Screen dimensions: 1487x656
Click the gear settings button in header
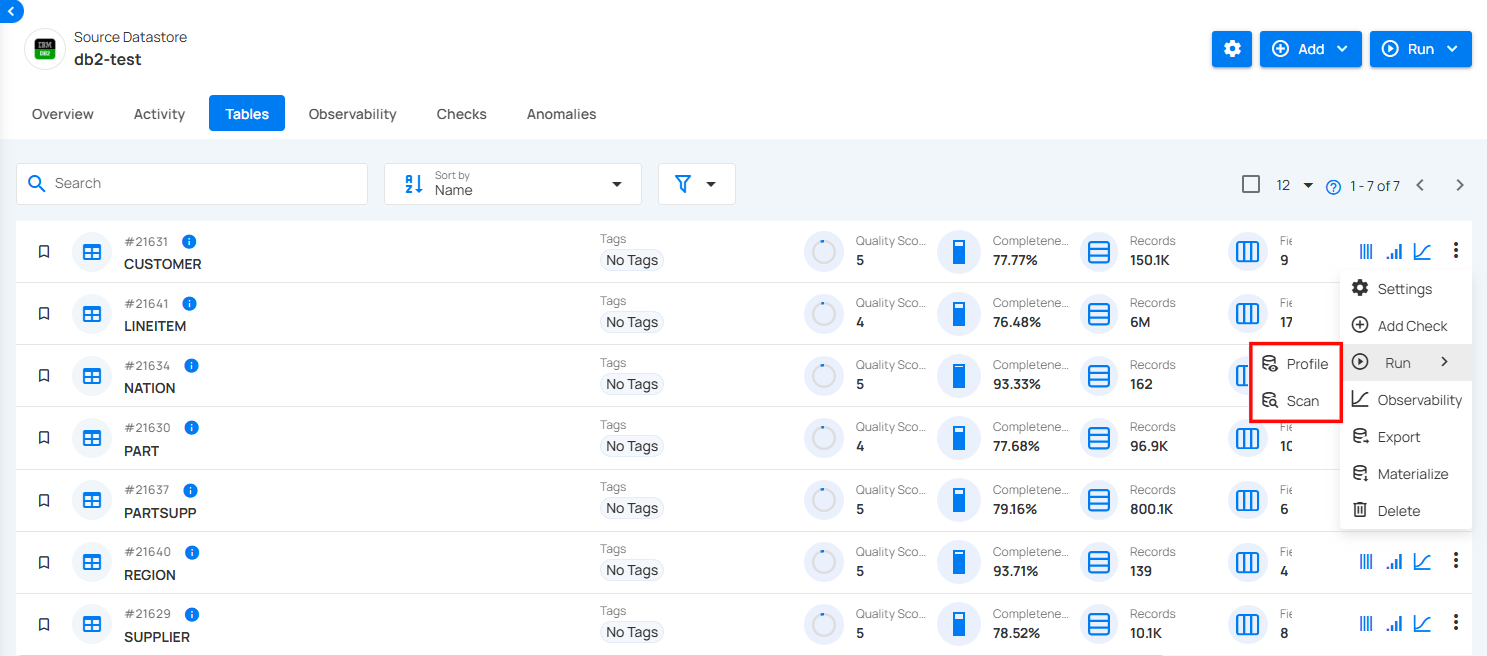[x=1231, y=49]
